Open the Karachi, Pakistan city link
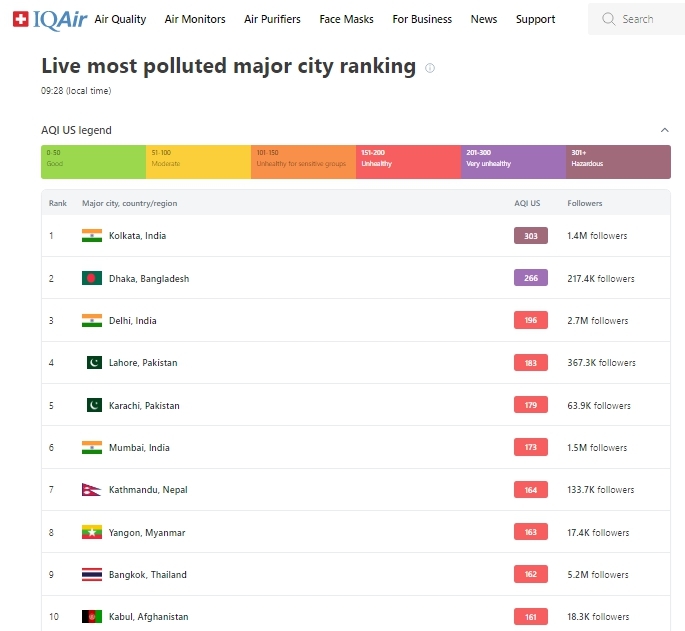 pos(144,406)
